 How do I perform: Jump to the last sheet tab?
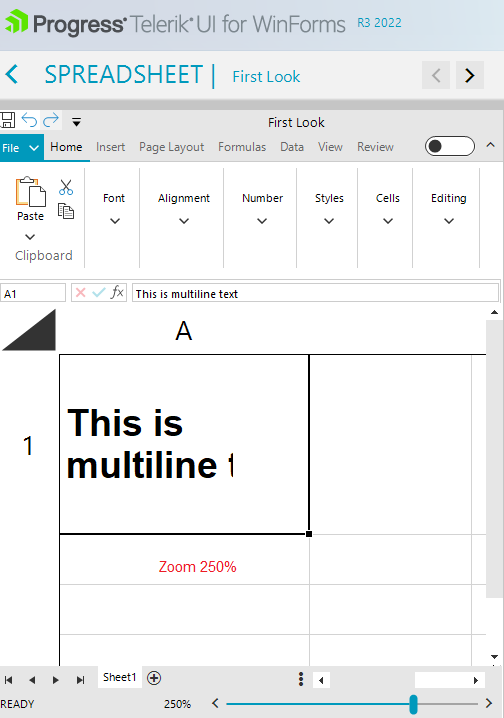point(81,680)
